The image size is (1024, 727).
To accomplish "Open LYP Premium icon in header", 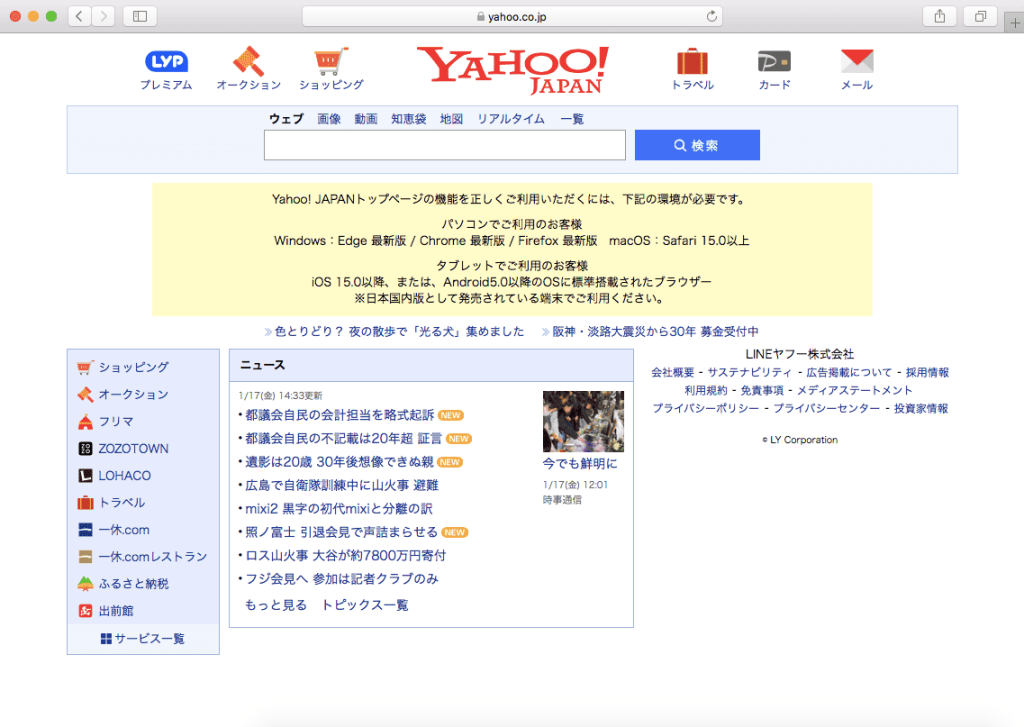I will (x=166, y=61).
